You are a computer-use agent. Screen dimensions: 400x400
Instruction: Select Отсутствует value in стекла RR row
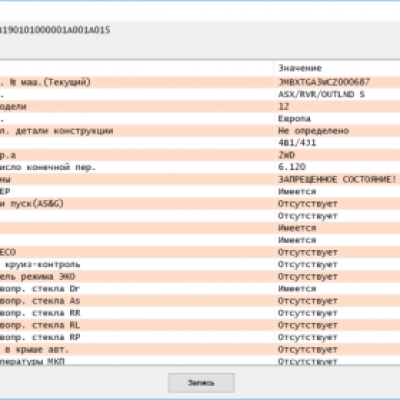point(308,313)
